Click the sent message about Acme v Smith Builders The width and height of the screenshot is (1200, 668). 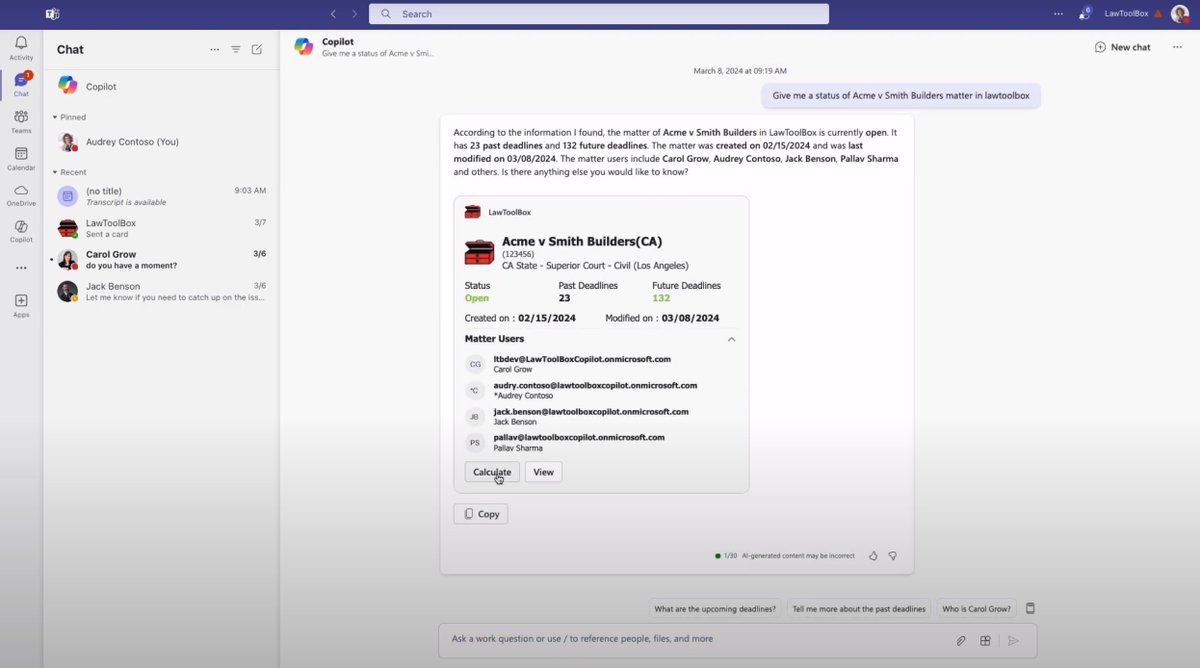pyautogui.click(x=902, y=95)
